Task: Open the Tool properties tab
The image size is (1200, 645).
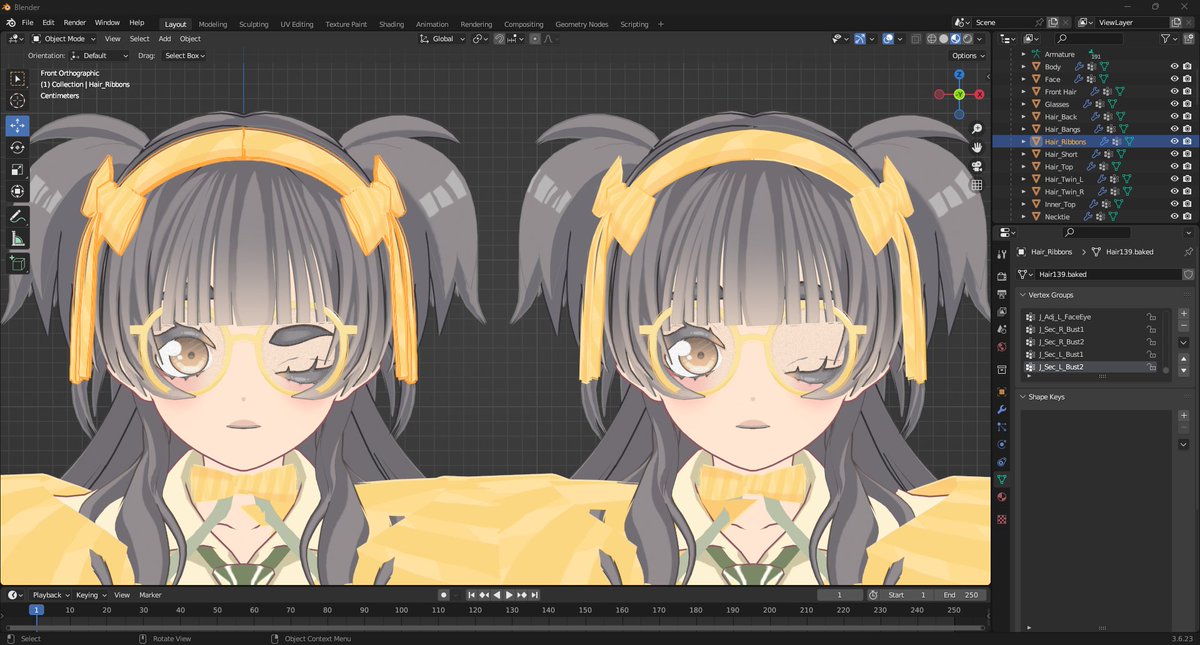Action: [x=1002, y=254]
